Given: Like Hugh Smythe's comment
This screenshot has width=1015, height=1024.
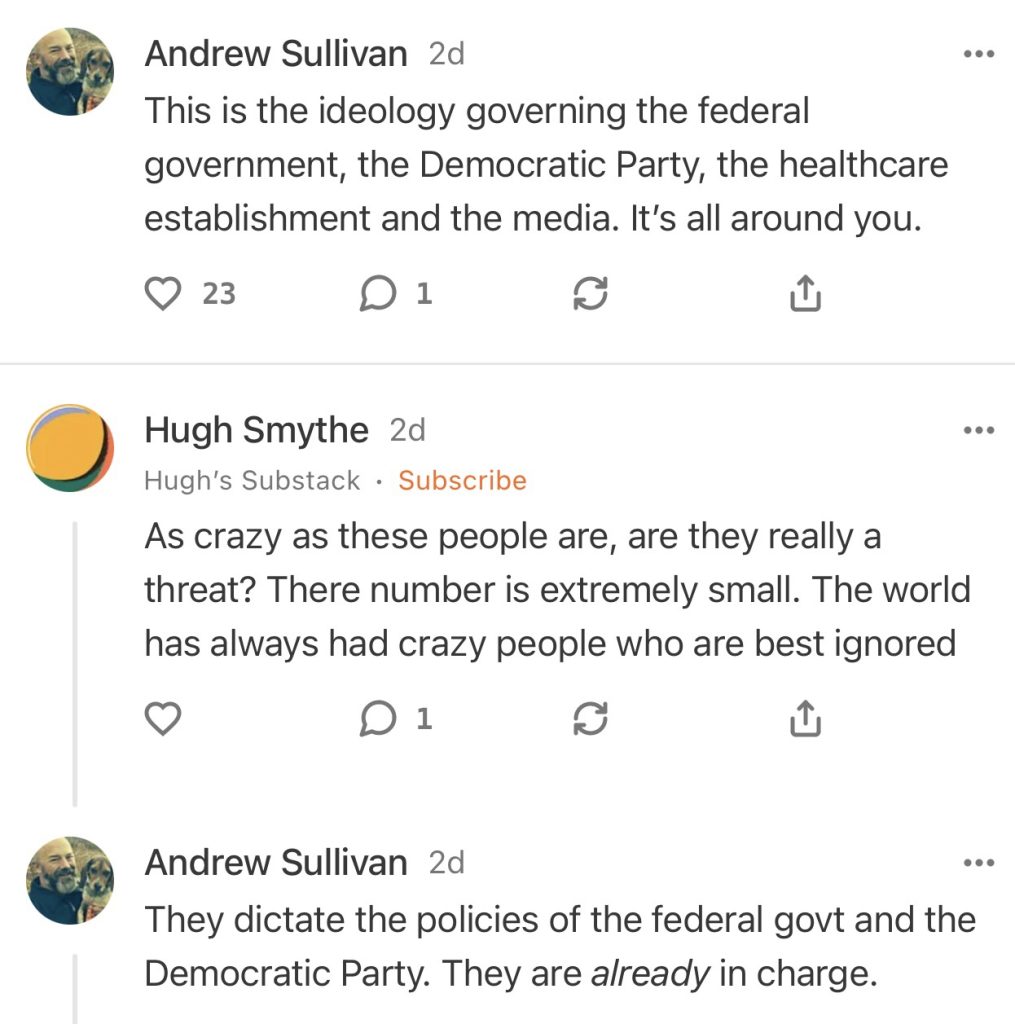Looking at the screenshot, I should [163, 719].
